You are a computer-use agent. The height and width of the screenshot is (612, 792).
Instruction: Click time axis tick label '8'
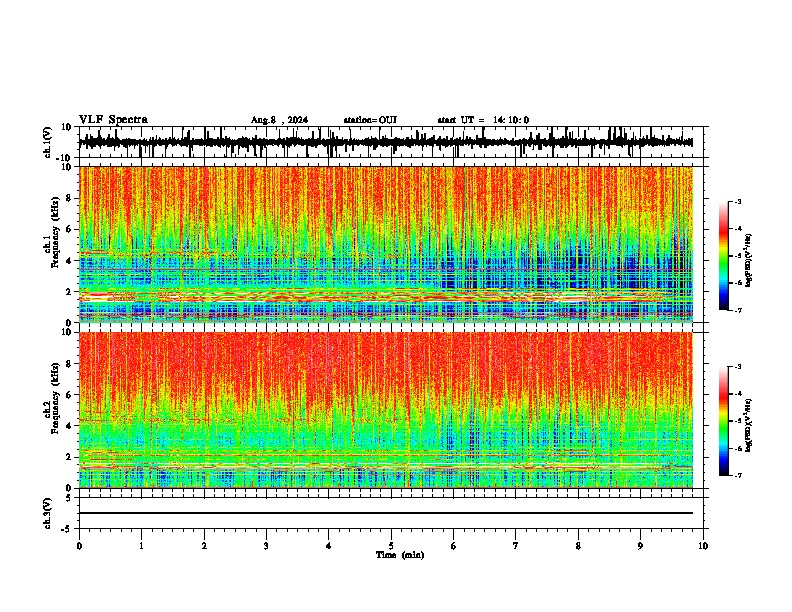coord(578,546)
